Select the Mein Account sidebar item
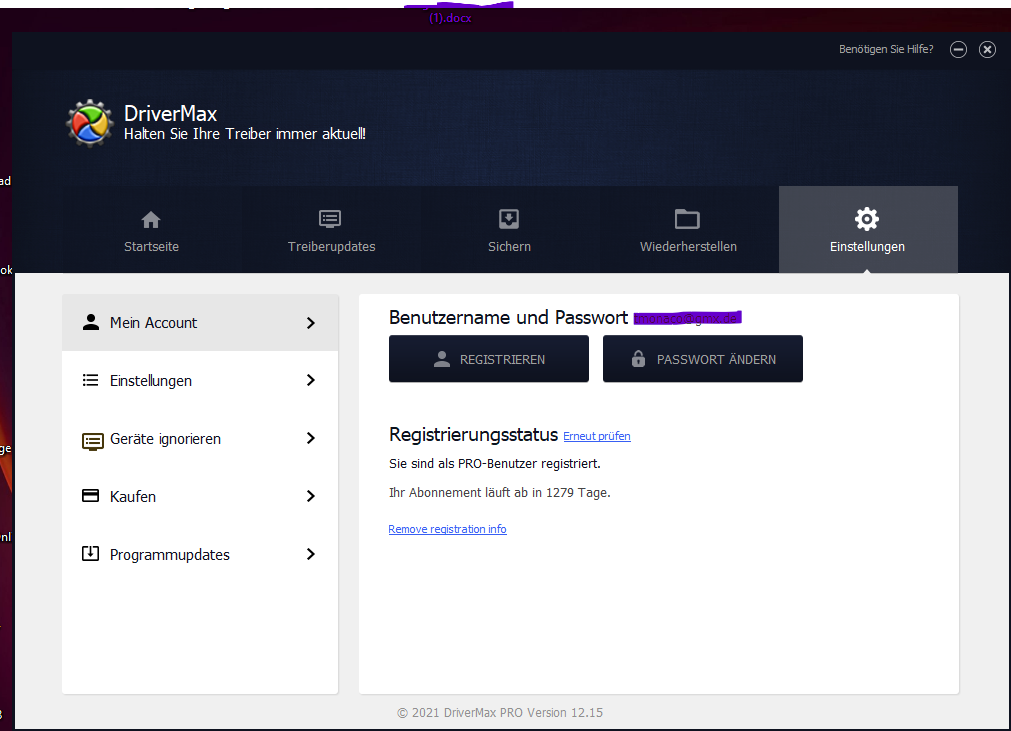Screen dimensions: 1011x731 (200, 323)
